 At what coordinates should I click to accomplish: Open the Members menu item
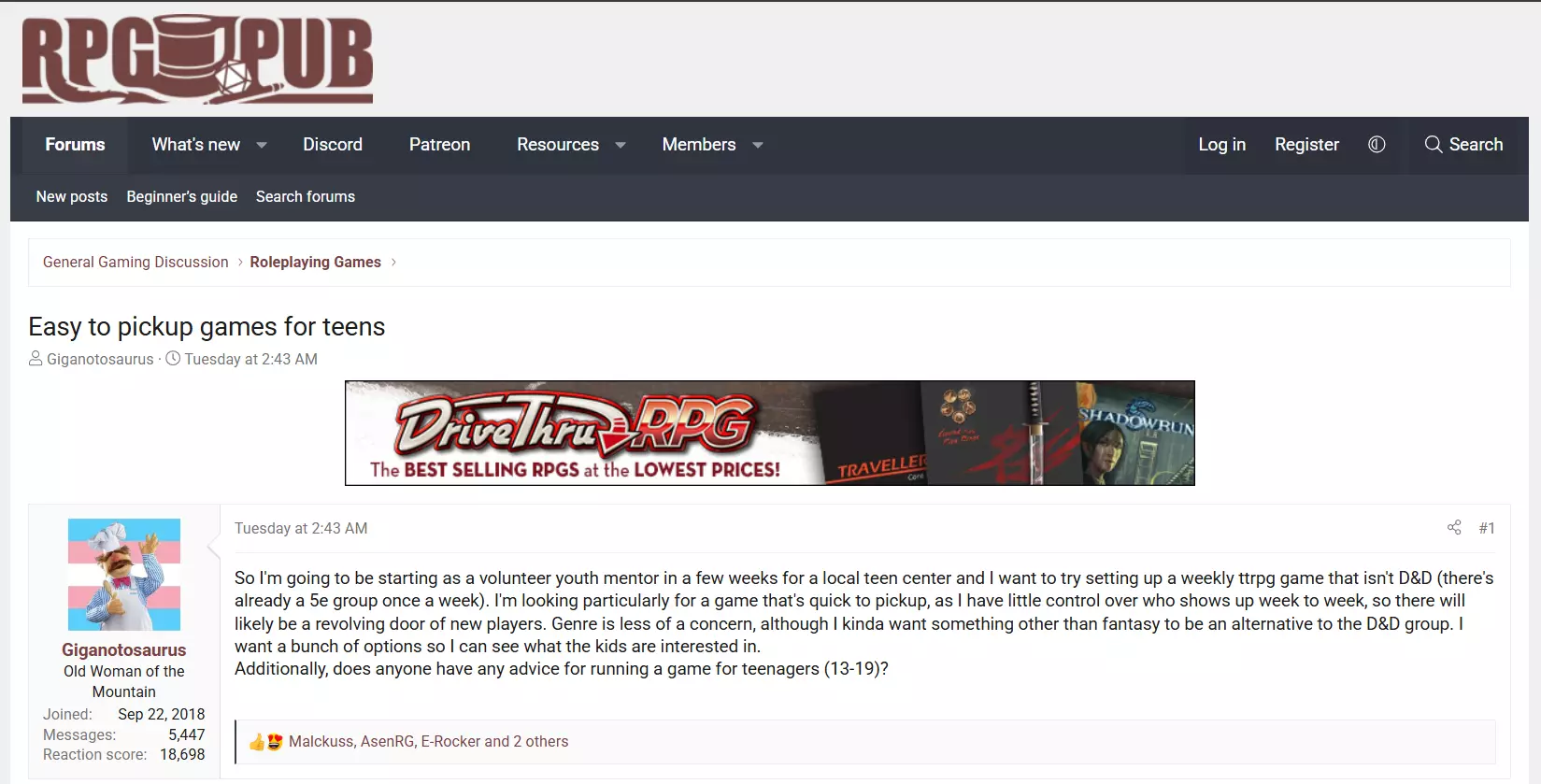click(699, 145)
